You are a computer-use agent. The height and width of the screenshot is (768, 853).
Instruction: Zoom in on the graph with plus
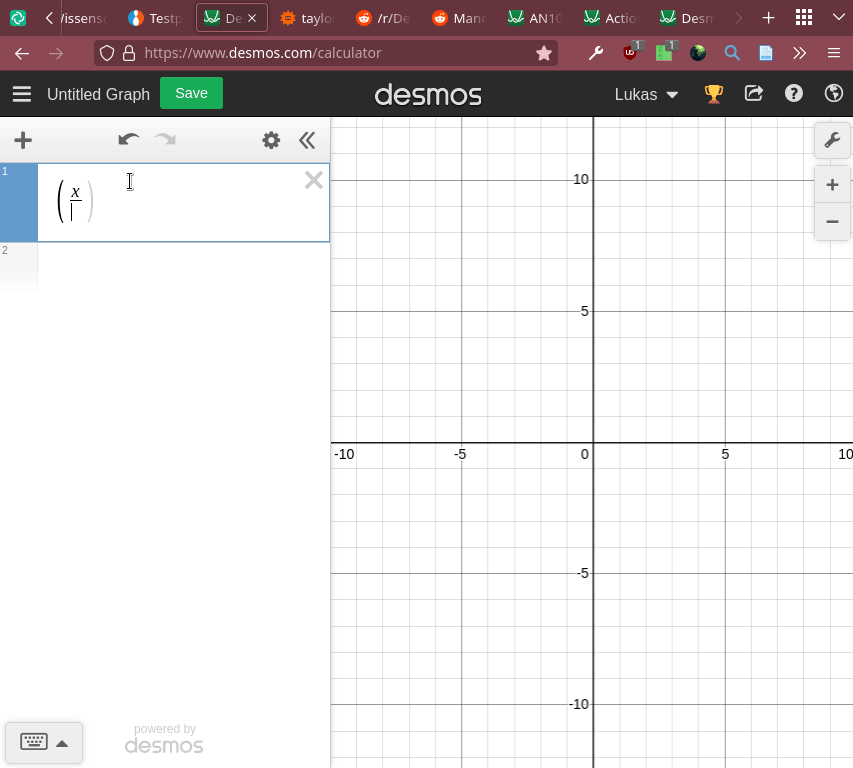click(832, 184)
